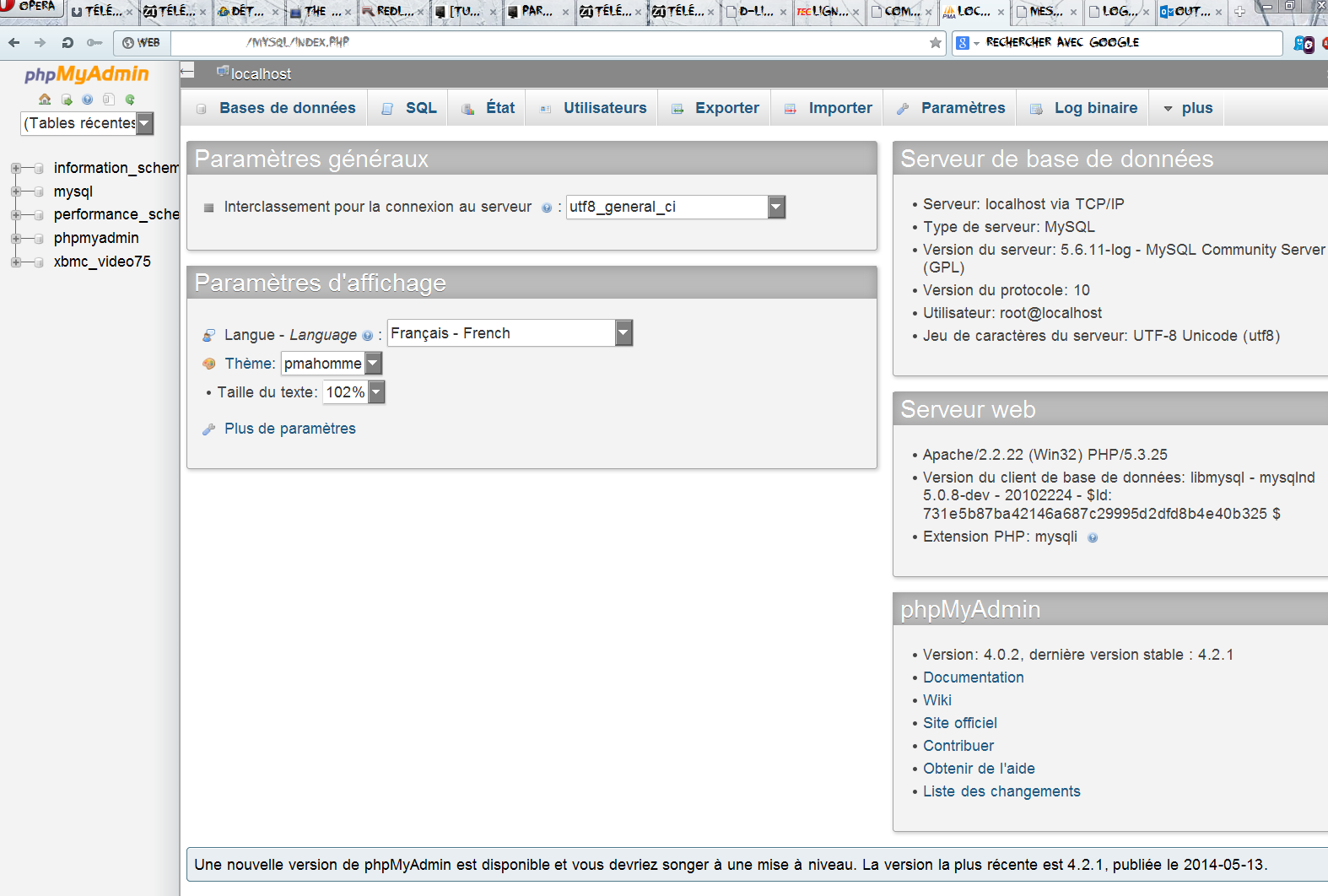Expand the performance_schema database node
1328x896 pixels.
coord(16,215)
